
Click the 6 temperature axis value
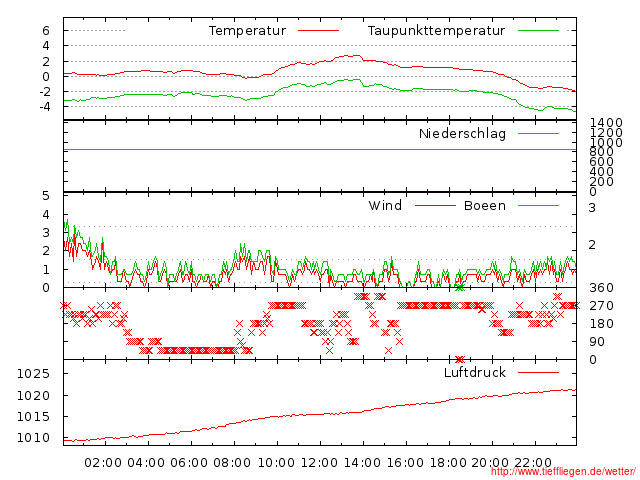(46, 31)
